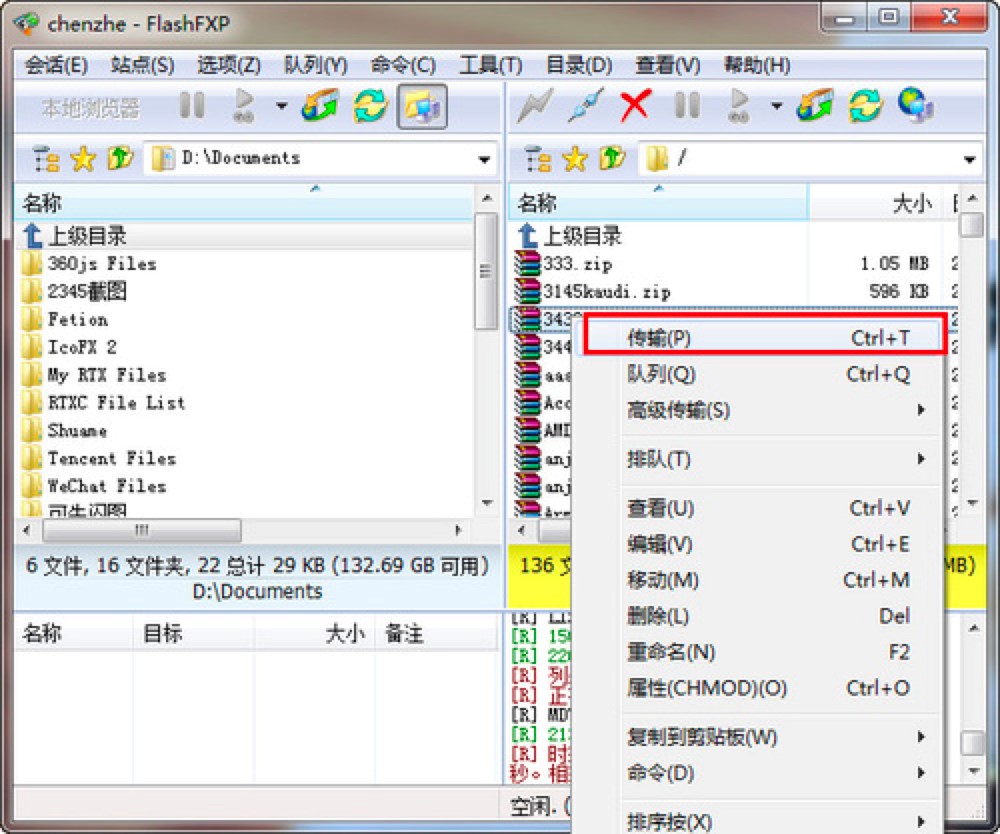Click the remote globe browser switch icon
Viewport: 1000px width, 834px height.
point(916,105)
